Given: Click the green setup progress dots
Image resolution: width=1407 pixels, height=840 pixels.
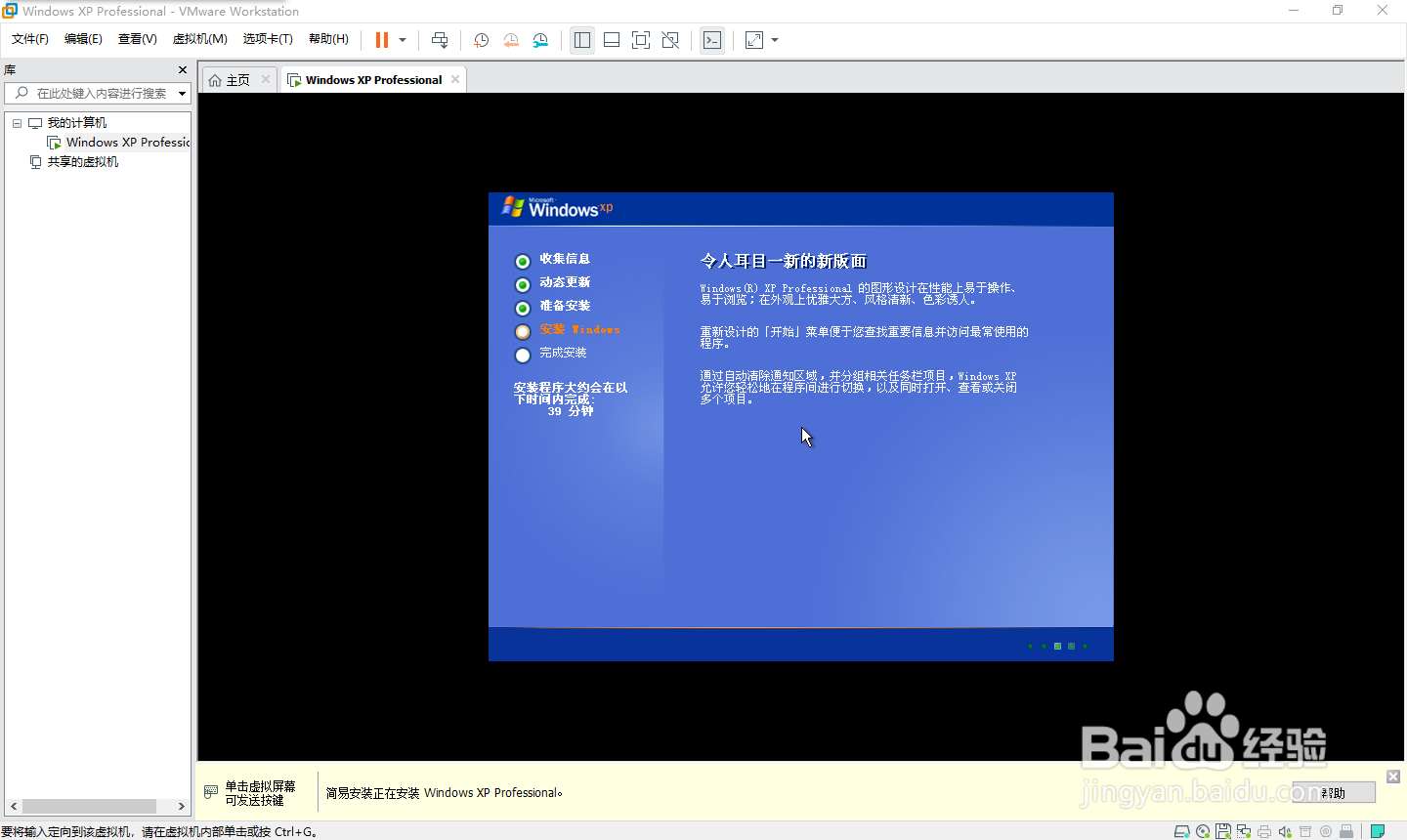Looking at the screenshot, I should 1057,646.
